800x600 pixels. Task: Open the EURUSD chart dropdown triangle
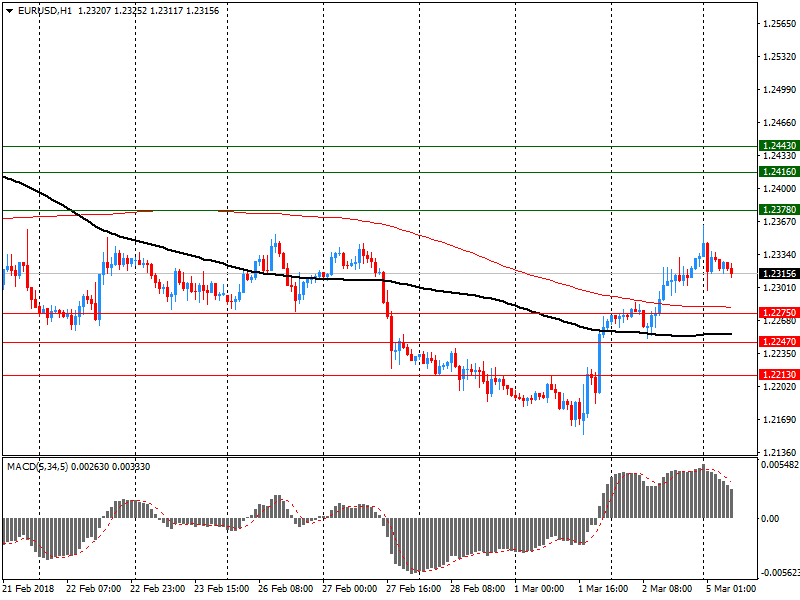[9, 11]
